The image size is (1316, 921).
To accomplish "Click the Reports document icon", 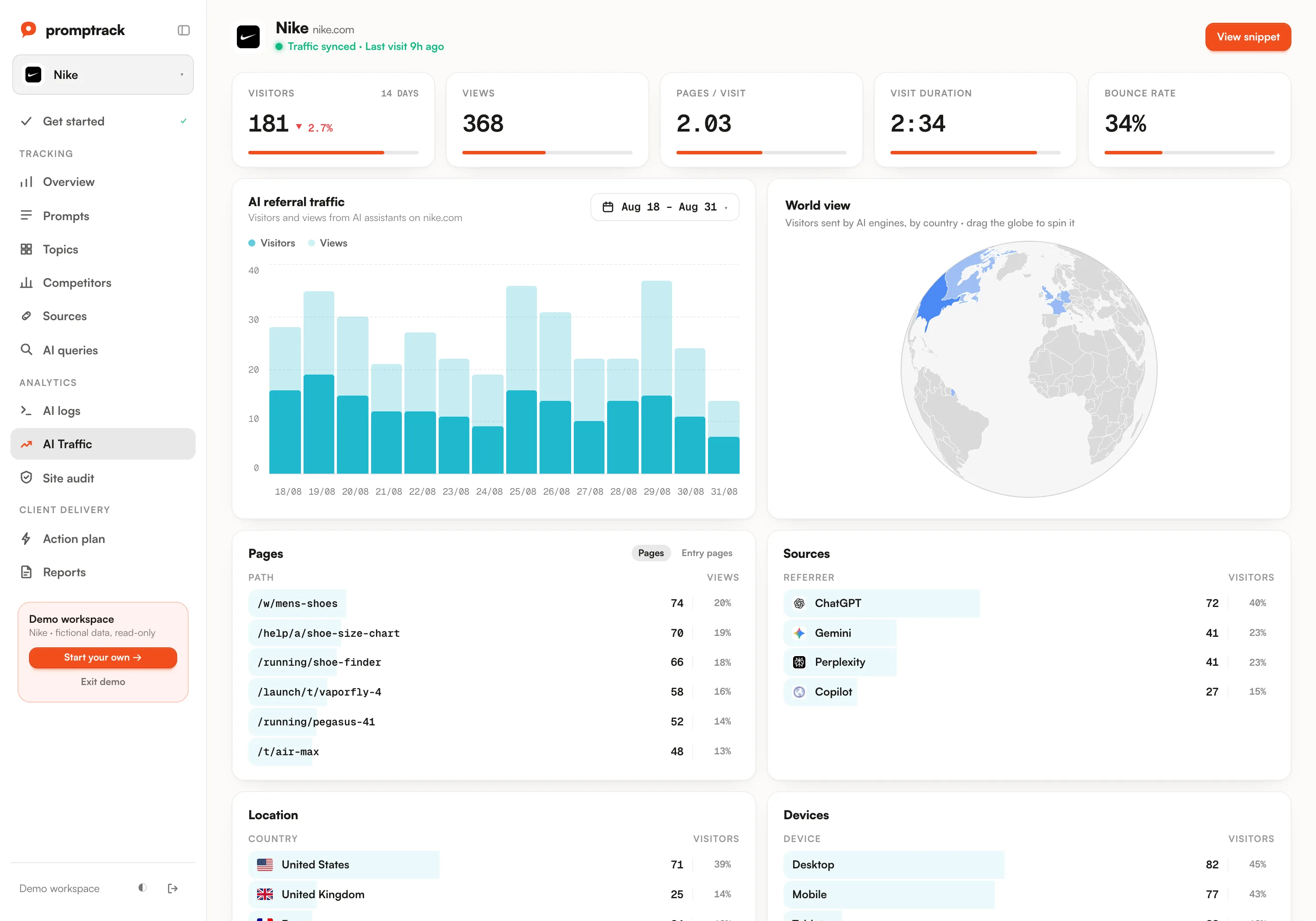I will [26, 572].
